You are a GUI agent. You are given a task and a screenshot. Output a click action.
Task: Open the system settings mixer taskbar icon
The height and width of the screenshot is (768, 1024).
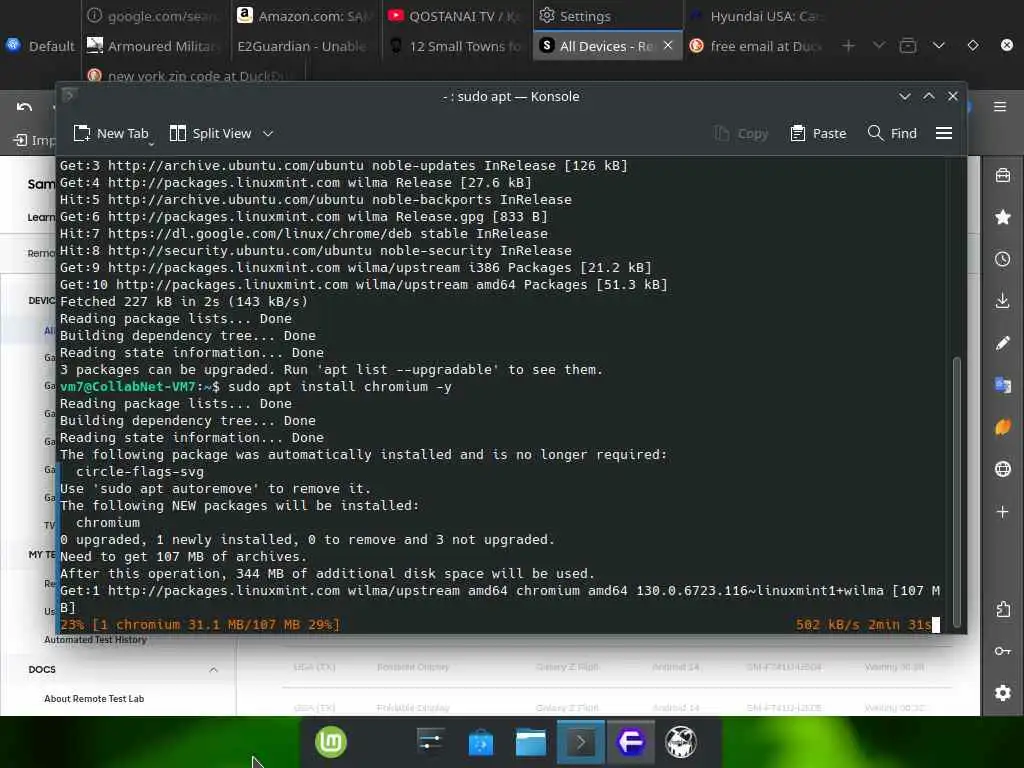pyautogui.click(x=430, y=742)
